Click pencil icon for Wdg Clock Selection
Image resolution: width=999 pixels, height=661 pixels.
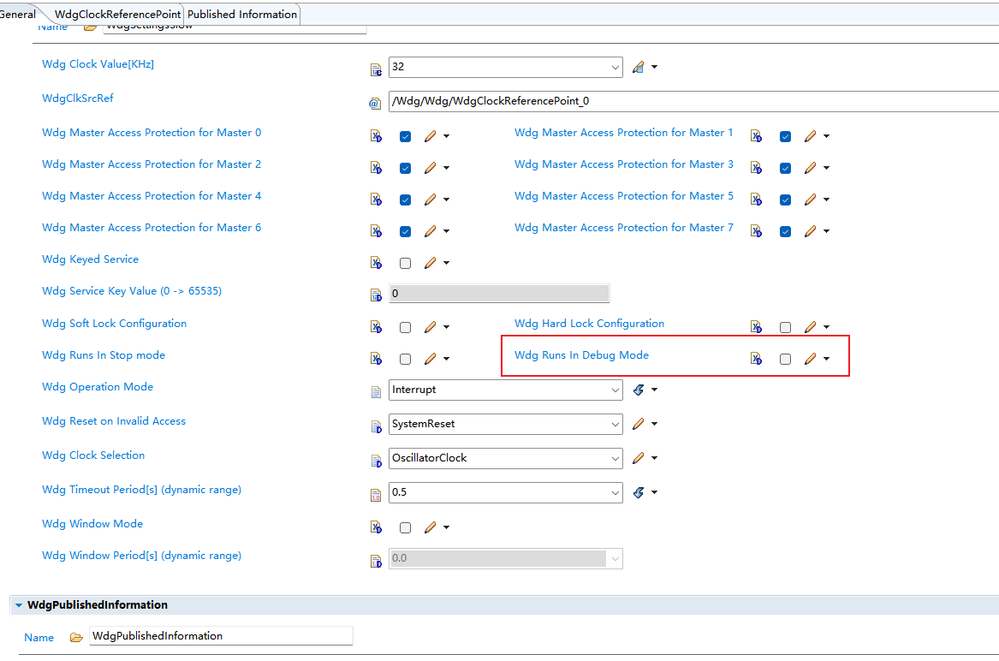pos(638,458)
